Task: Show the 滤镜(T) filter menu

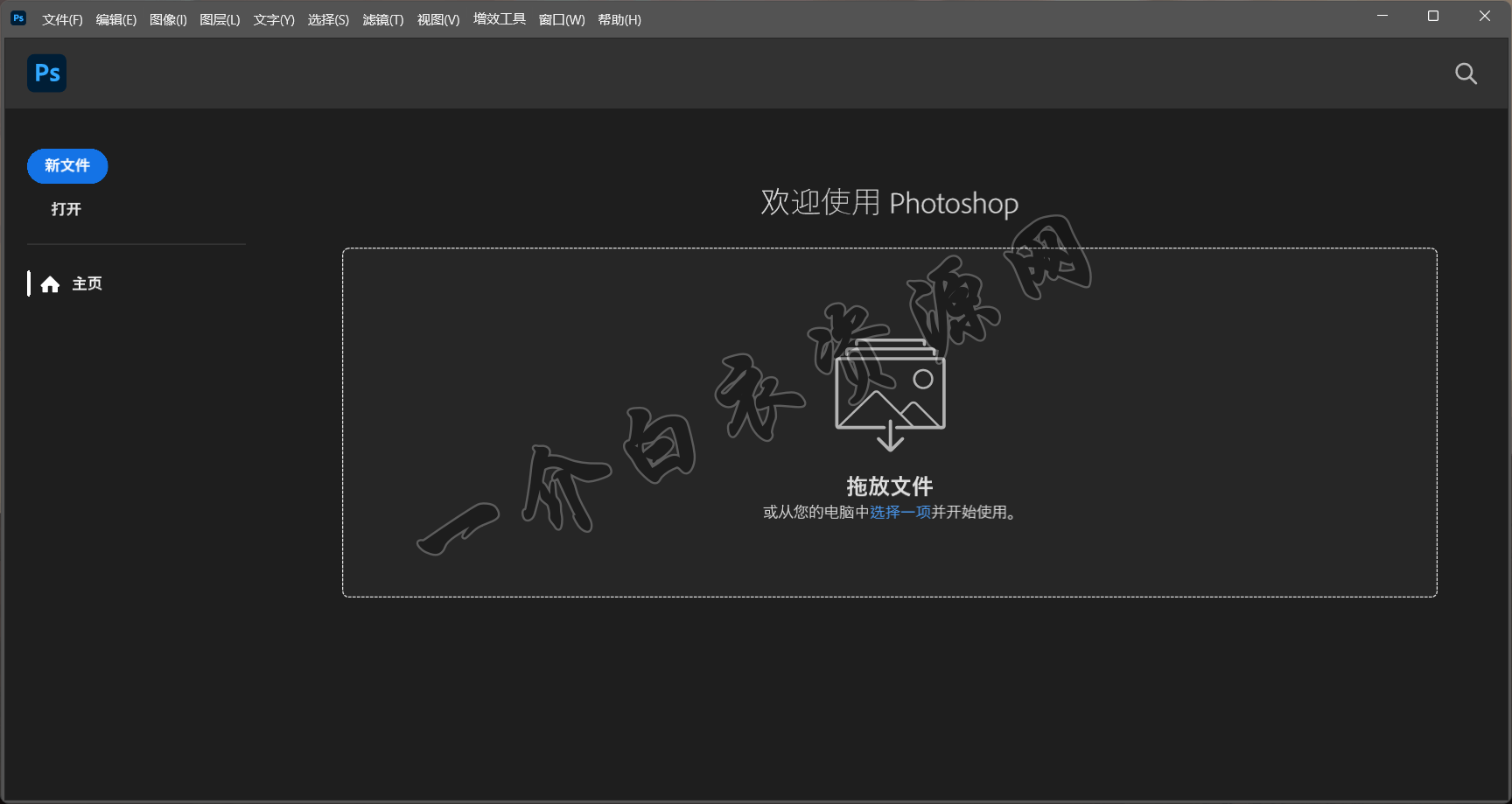Action: pos(383,20)
